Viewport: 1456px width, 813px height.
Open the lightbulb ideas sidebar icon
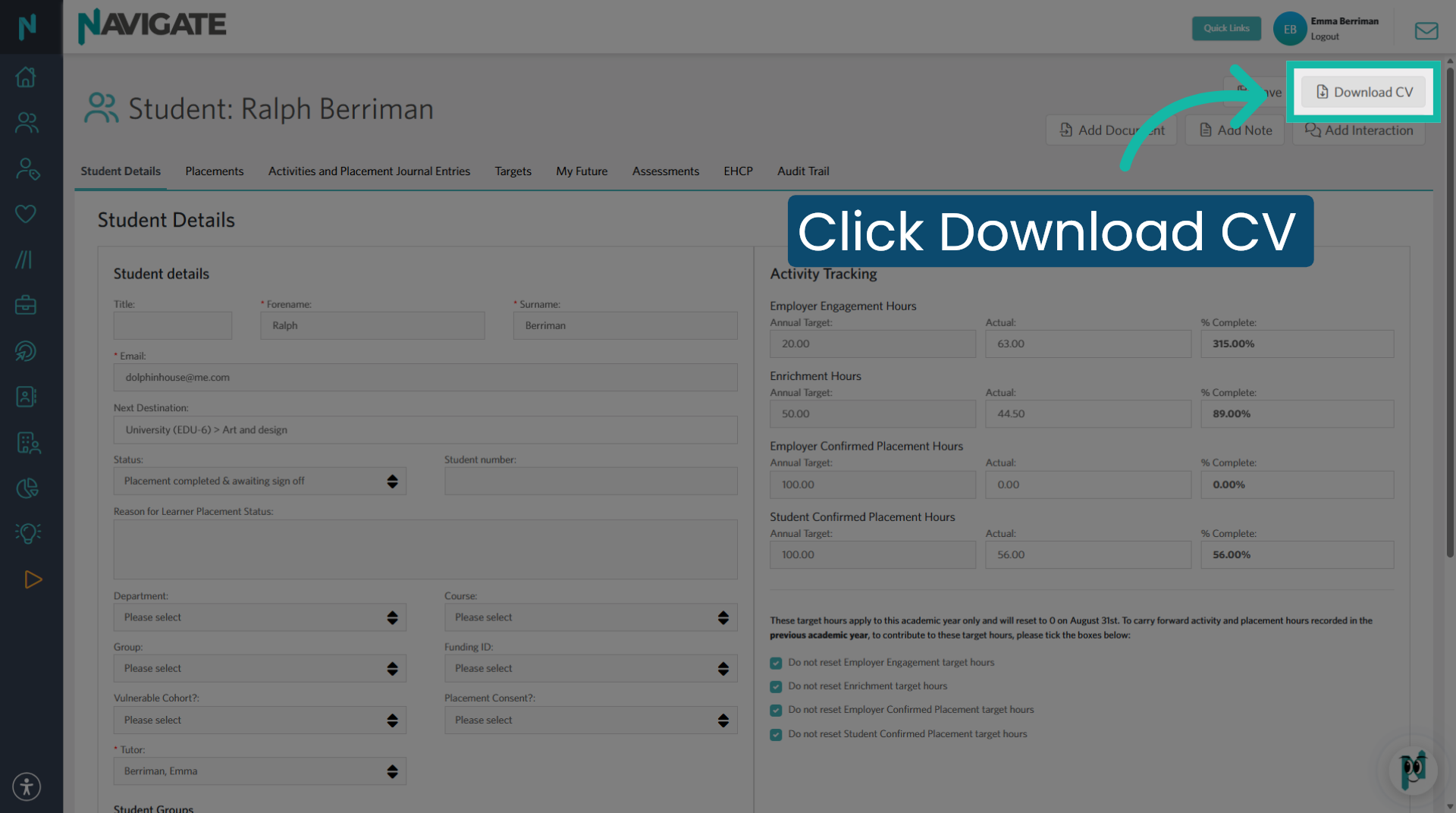pyautogui.click(x=28, y=533)
